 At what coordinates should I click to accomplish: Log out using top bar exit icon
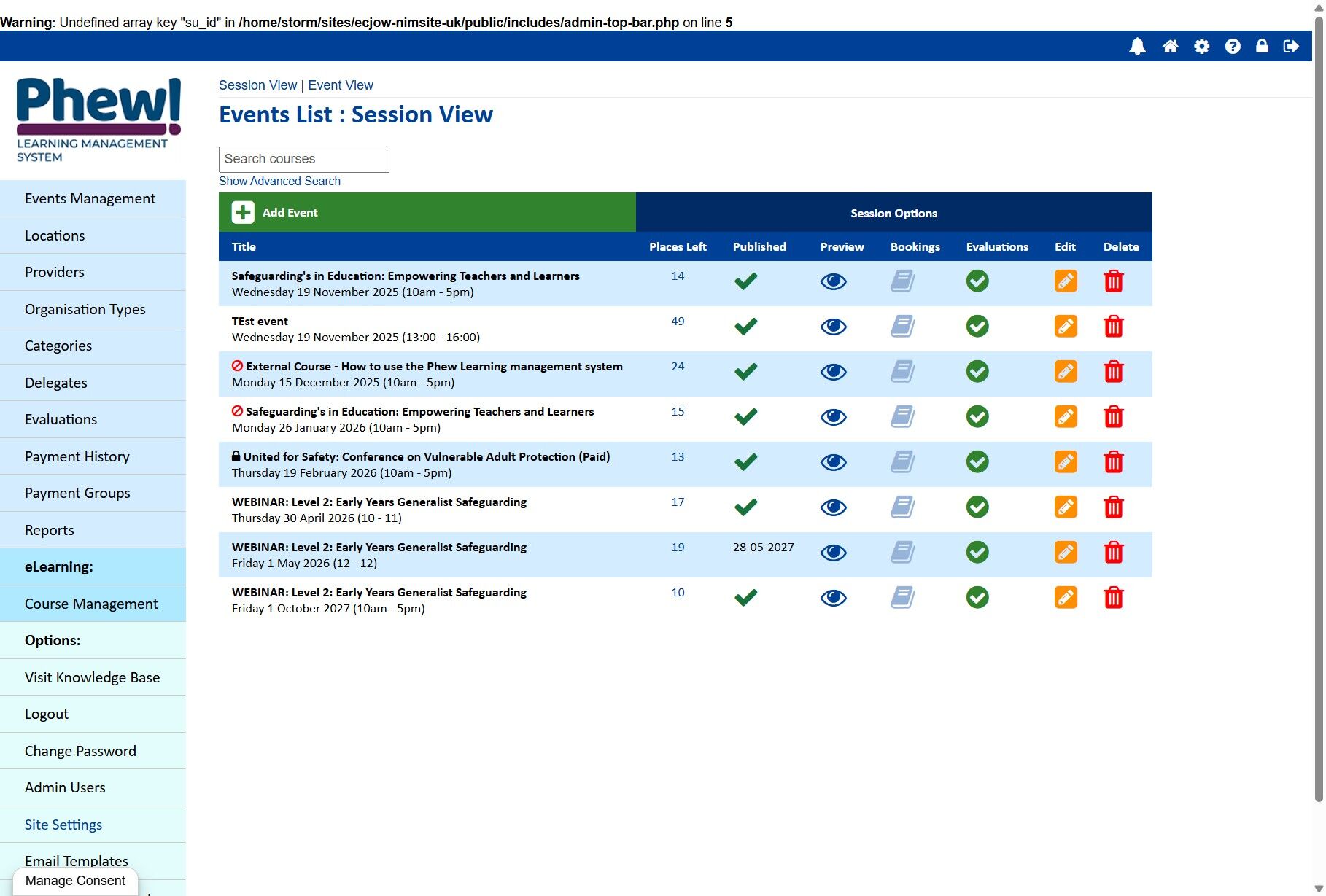click(1291, 47)
